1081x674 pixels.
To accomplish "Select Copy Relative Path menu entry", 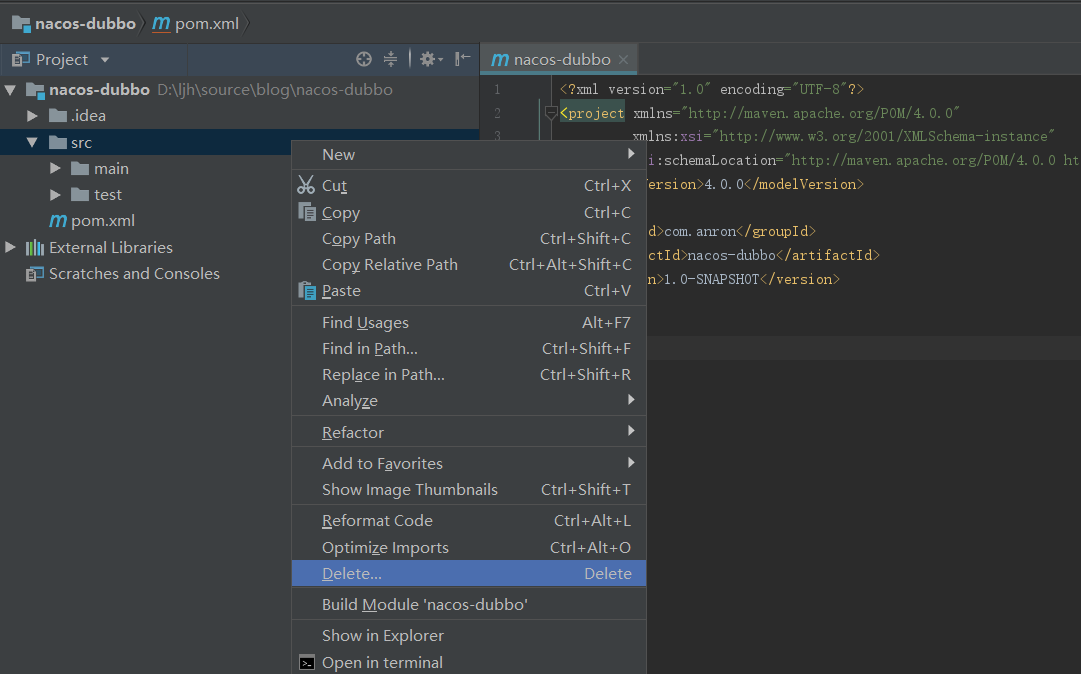I will [389, 265].
